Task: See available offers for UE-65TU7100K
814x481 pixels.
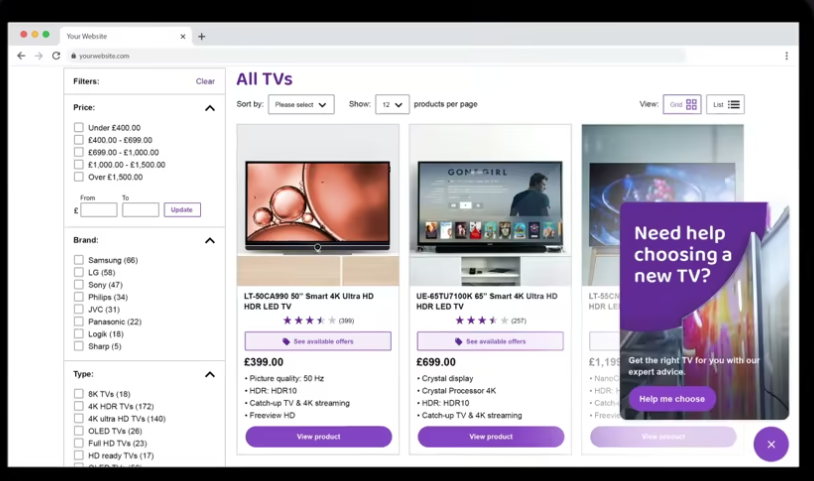Action: point(491,341)
